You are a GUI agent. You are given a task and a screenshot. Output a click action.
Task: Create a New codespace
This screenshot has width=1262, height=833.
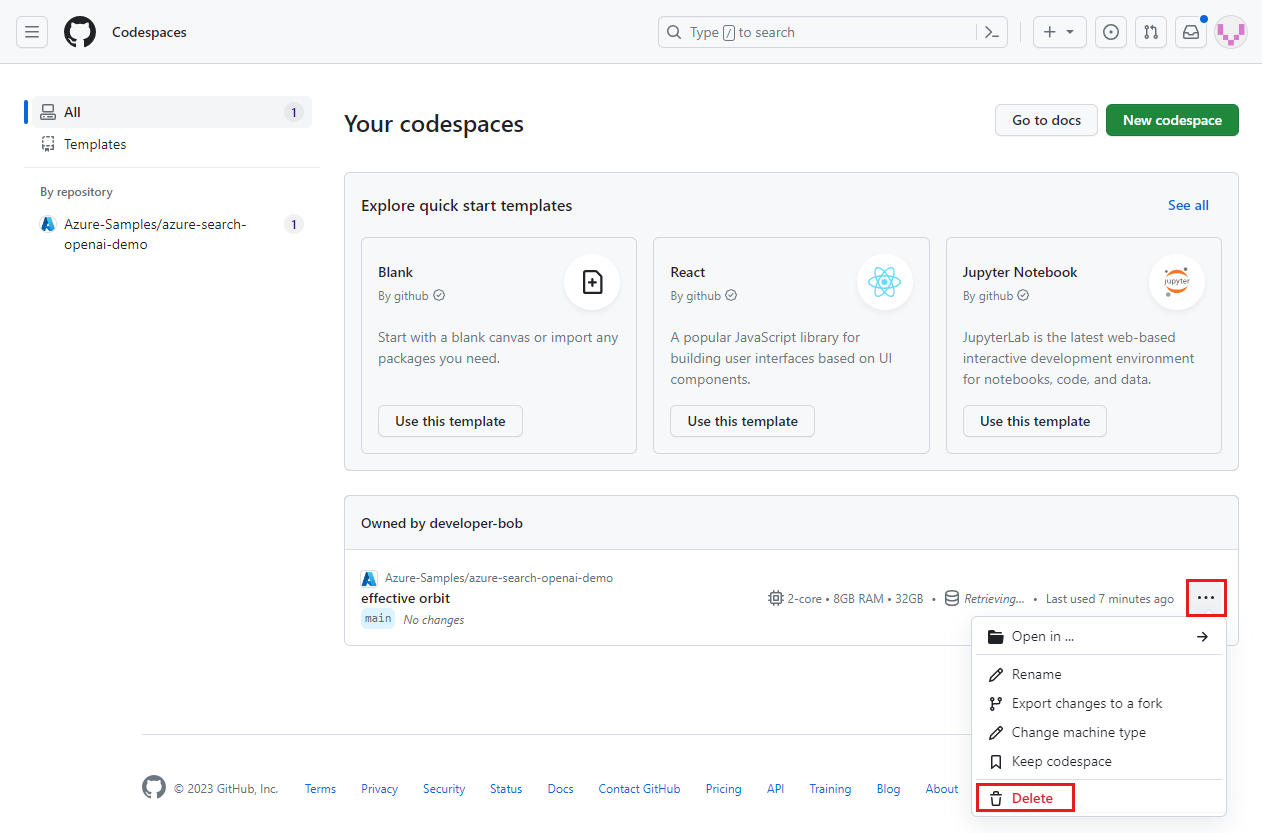coord(1171,119)
